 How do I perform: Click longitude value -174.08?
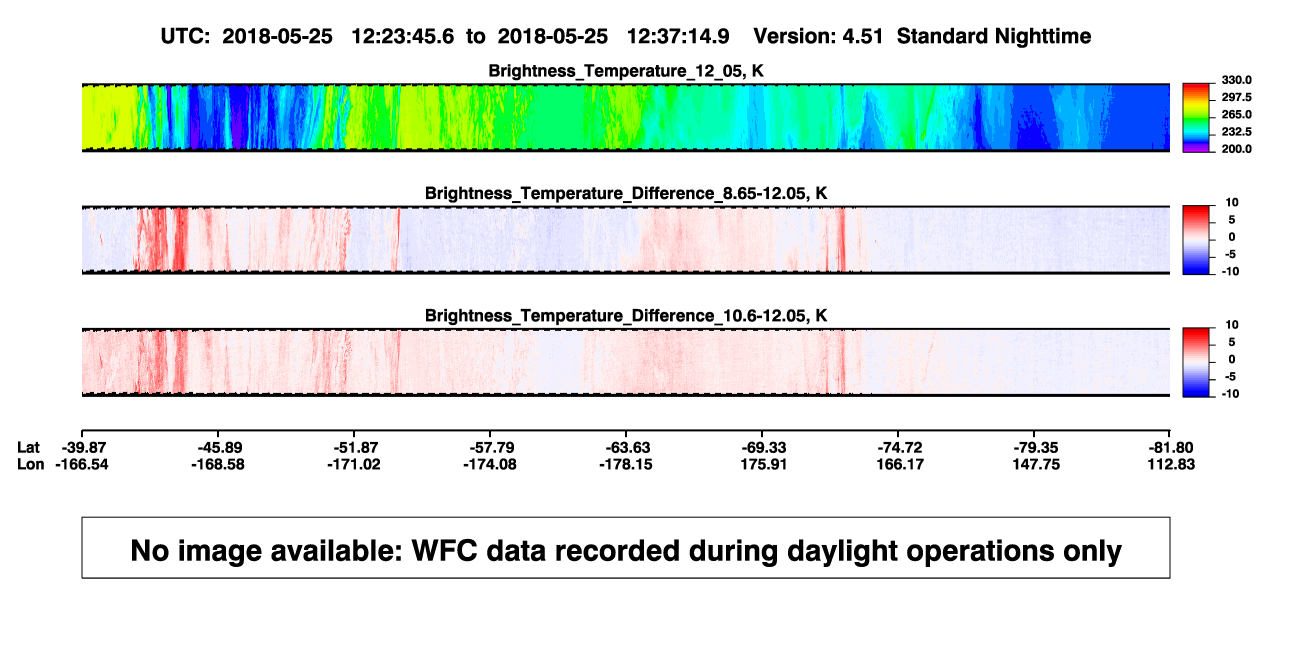[491, 464]
